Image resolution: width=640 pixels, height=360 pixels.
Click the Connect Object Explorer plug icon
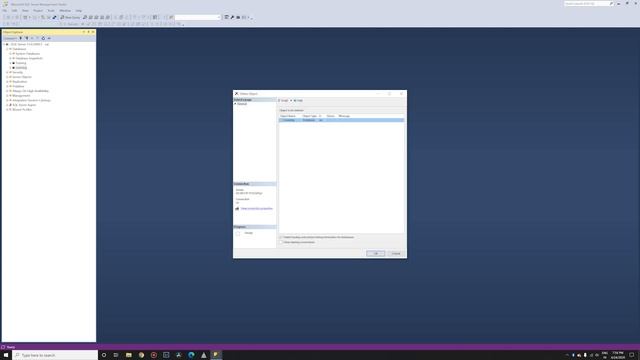click(x=20, y=38)
